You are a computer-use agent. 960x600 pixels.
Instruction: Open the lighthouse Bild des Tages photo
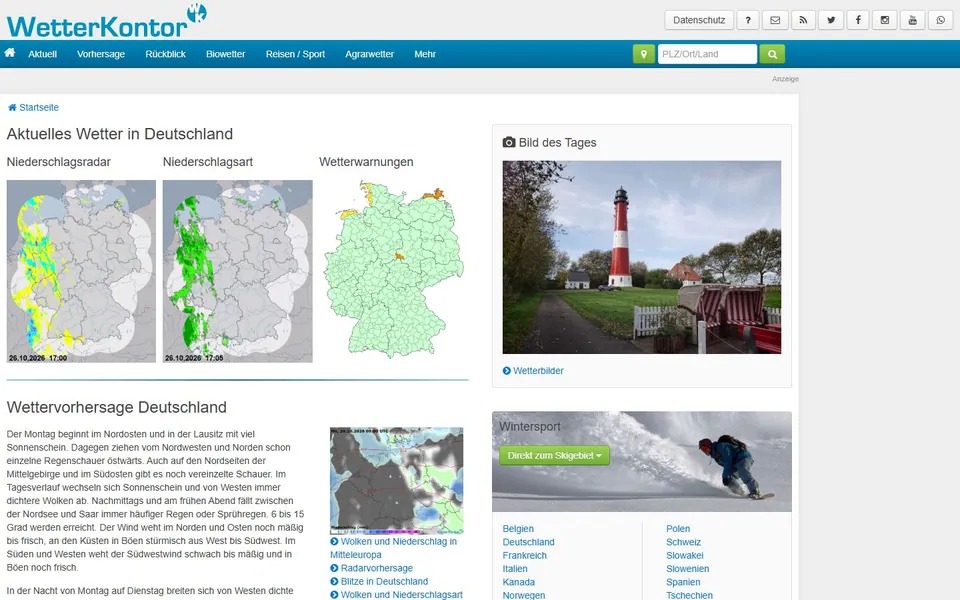(642, 257)
